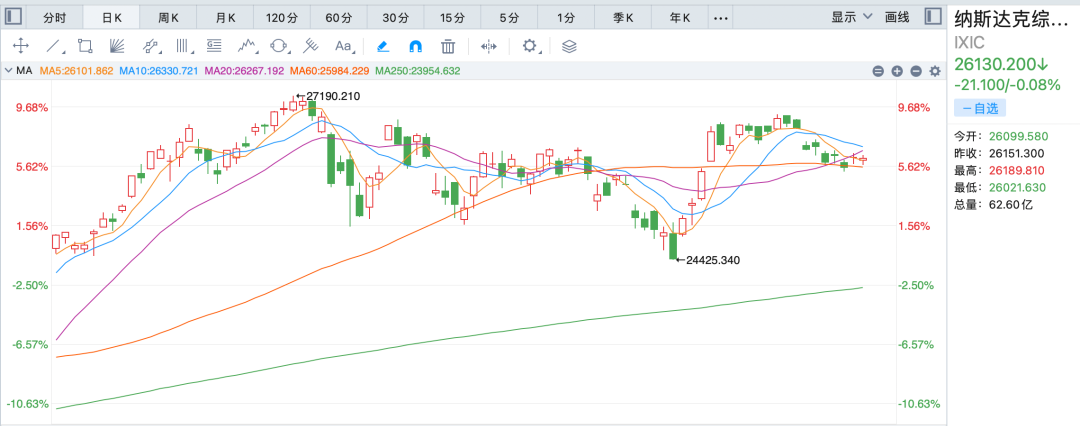Toggle the magnet snap mode

click(416, 47)
